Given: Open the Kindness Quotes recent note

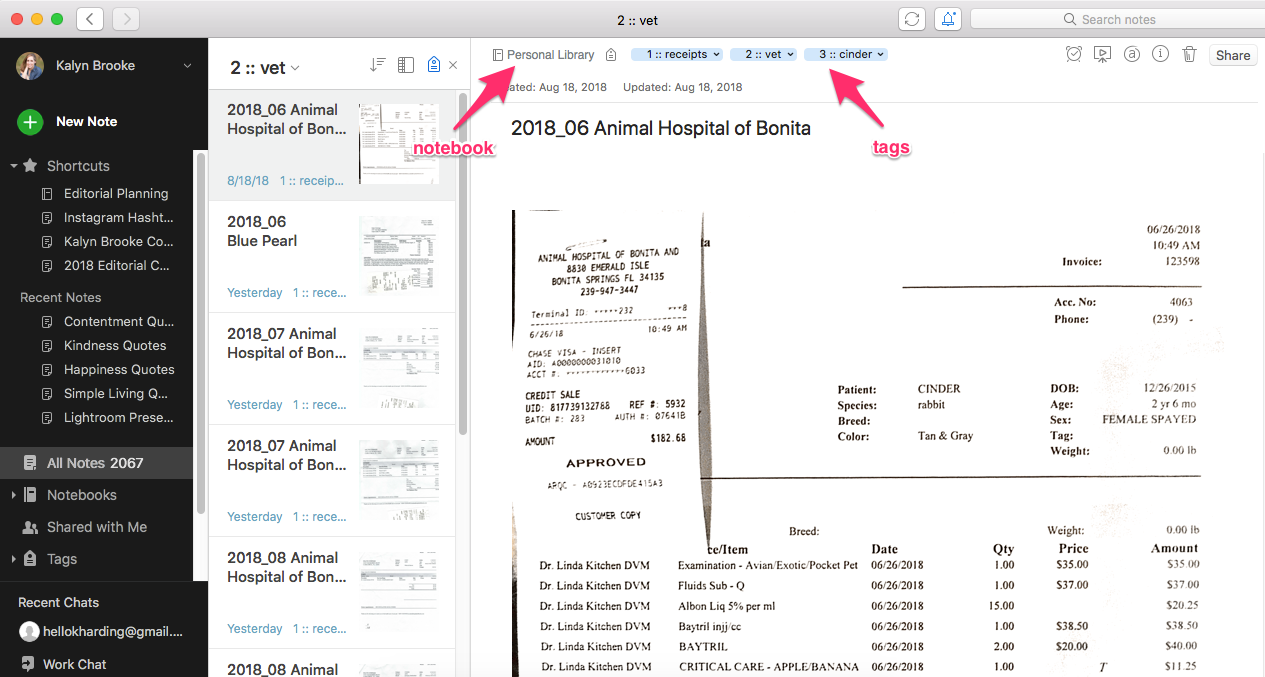Looking at the screenshot, I should point(115,346).
